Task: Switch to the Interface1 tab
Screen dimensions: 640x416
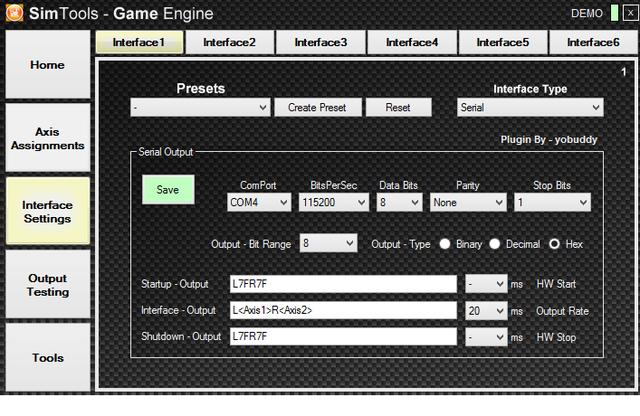Action: tap(140, 42)
